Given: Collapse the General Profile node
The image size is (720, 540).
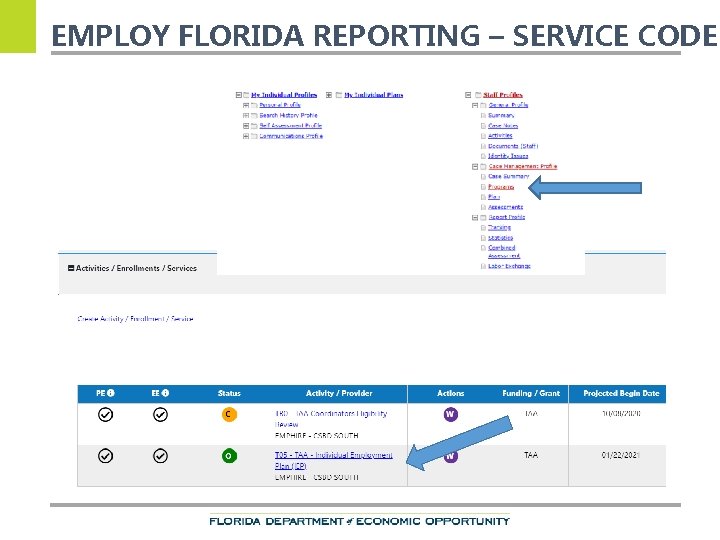Looking at the screenshot, I should [x=475, y=105].
